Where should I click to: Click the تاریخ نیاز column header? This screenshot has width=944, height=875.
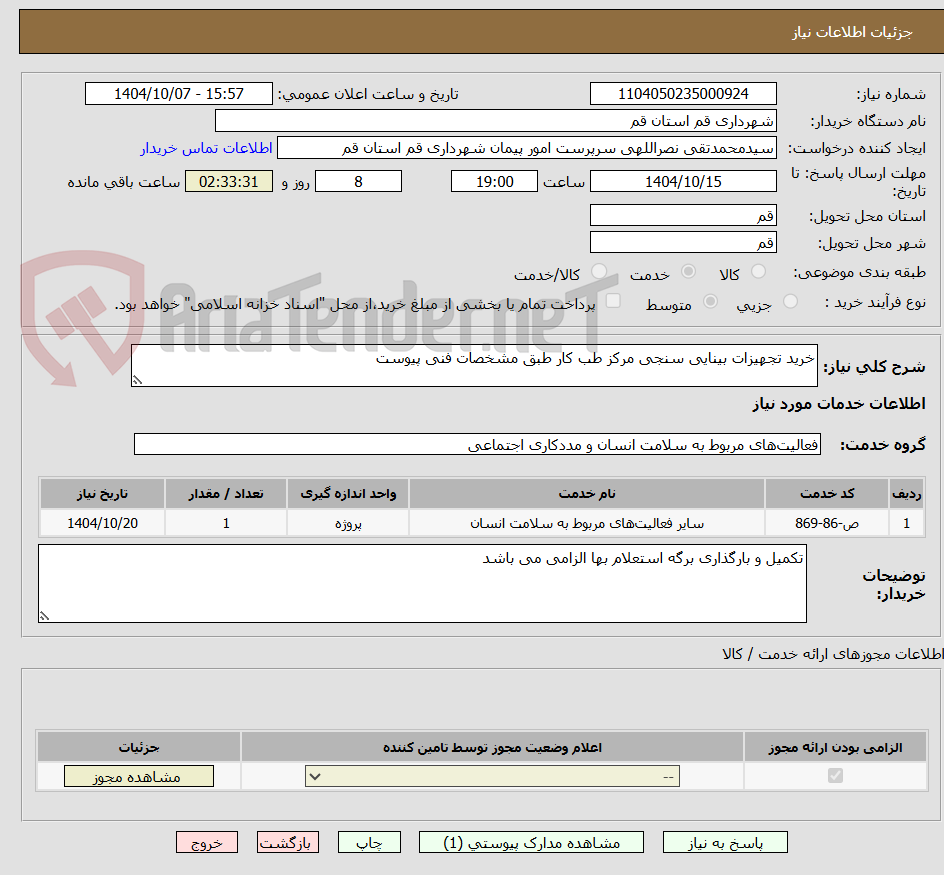pos(102,494)
